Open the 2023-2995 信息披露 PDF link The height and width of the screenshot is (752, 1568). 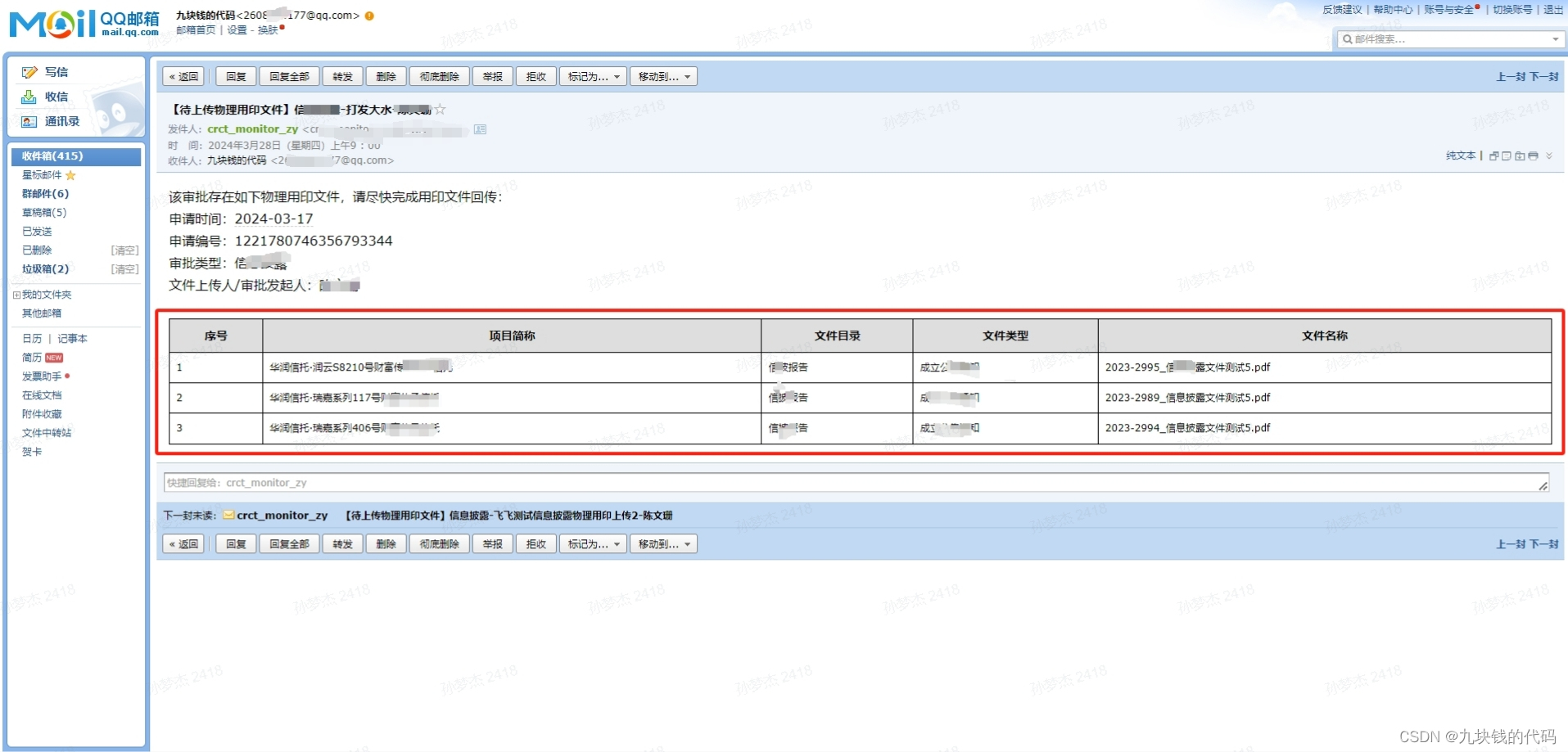coord(1187,367)
